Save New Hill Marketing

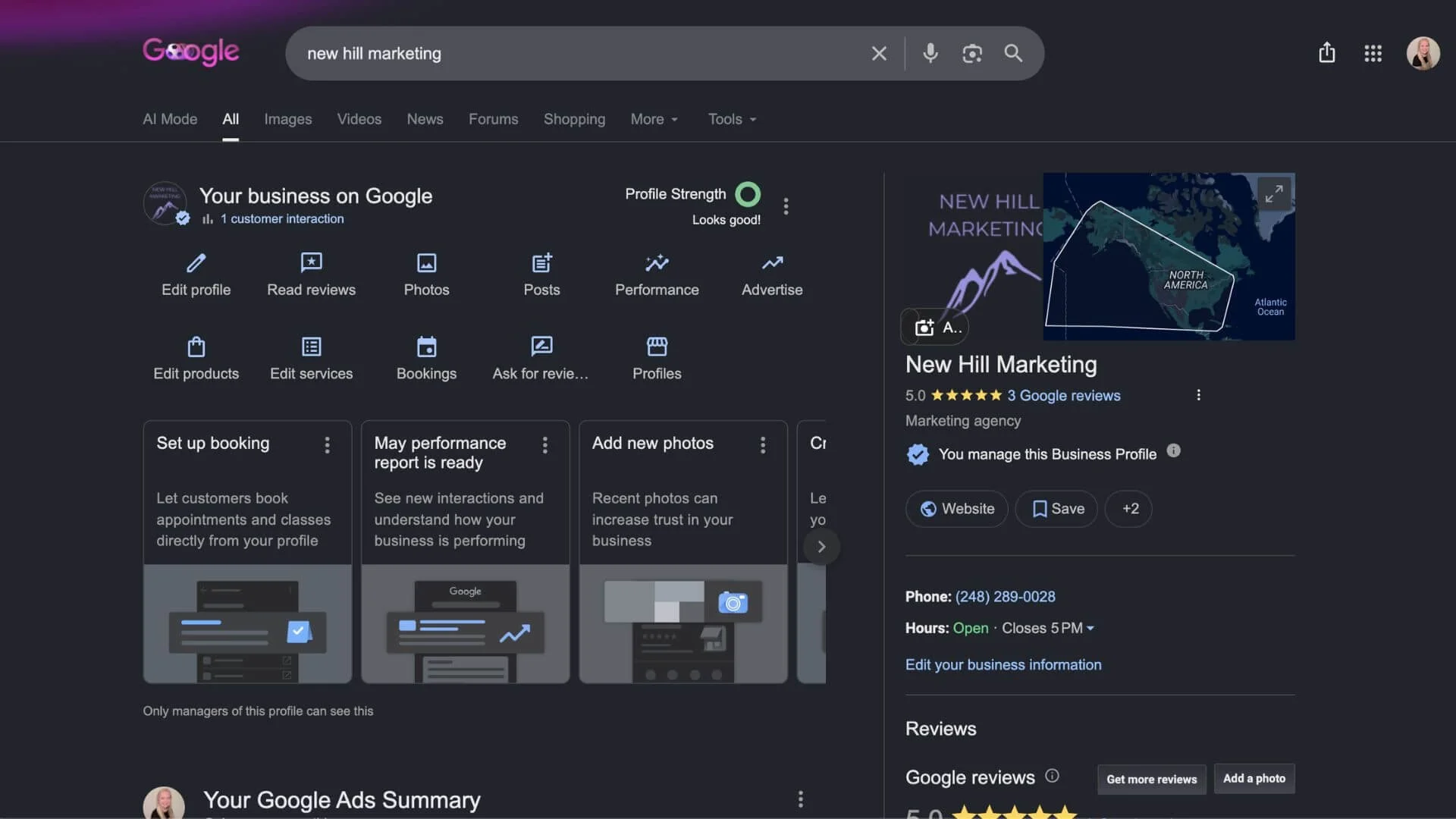coord(1056,509)
